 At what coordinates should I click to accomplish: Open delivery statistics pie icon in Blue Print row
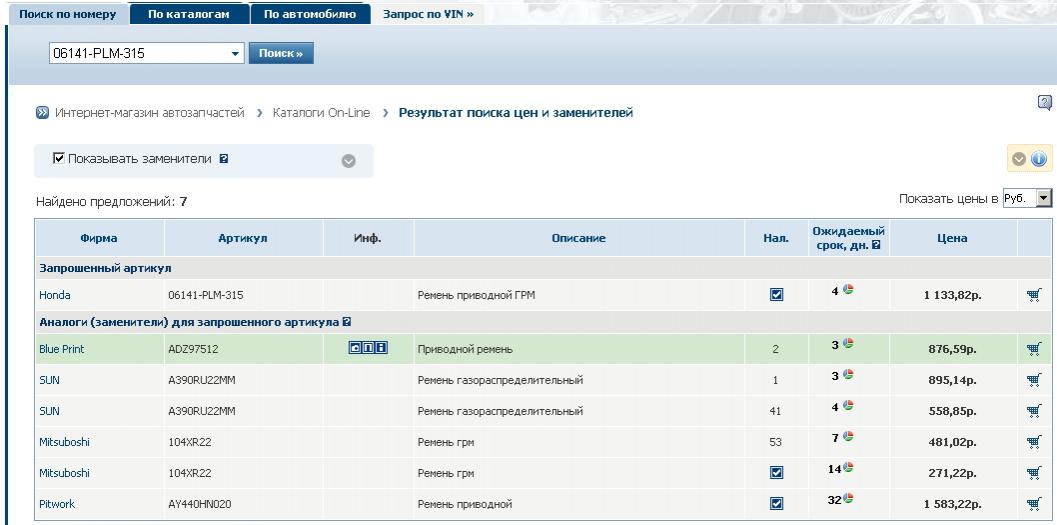(848, 343)
